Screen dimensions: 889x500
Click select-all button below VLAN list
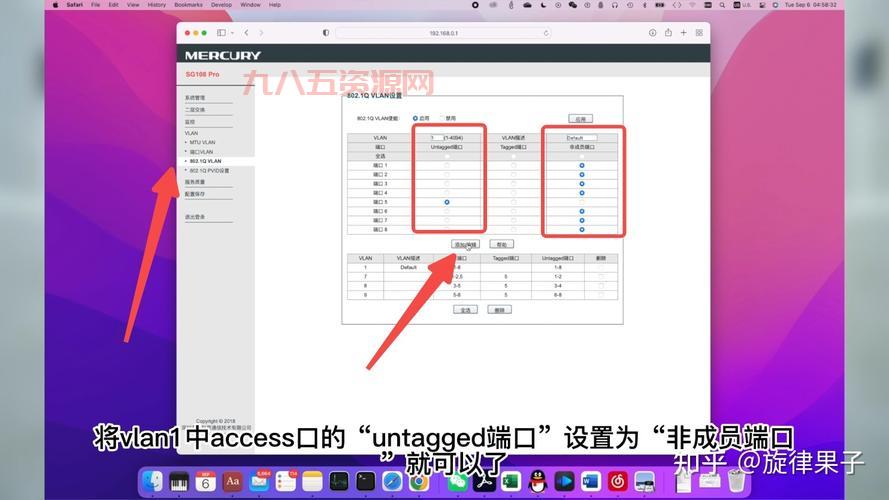point(465,310)
